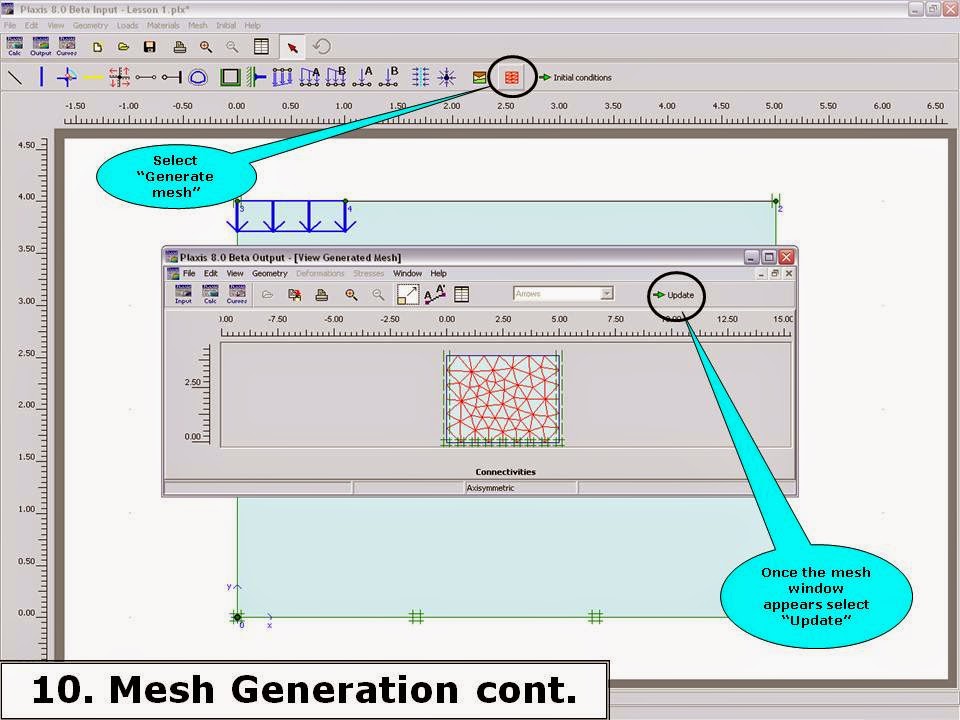Open the Curves program icon

point(67,45)
